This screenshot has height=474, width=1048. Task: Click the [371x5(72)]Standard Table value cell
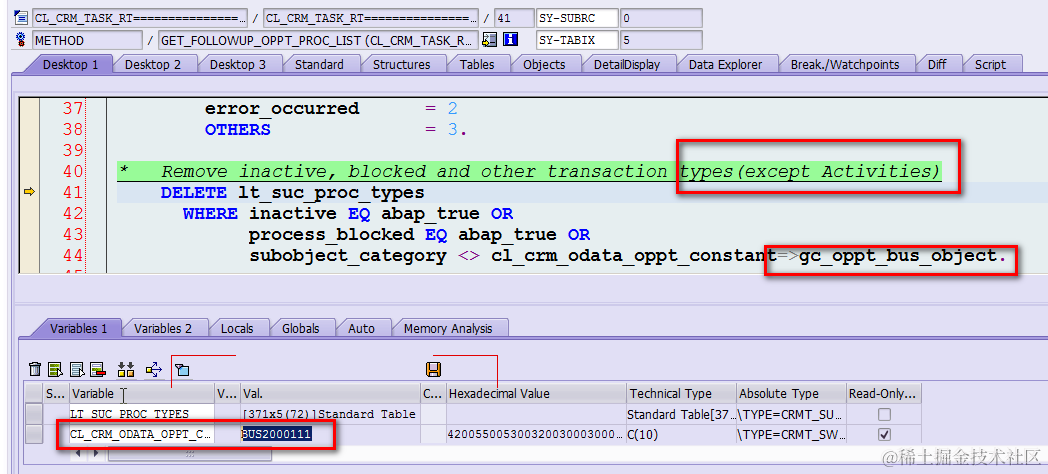tap(330, 414)
